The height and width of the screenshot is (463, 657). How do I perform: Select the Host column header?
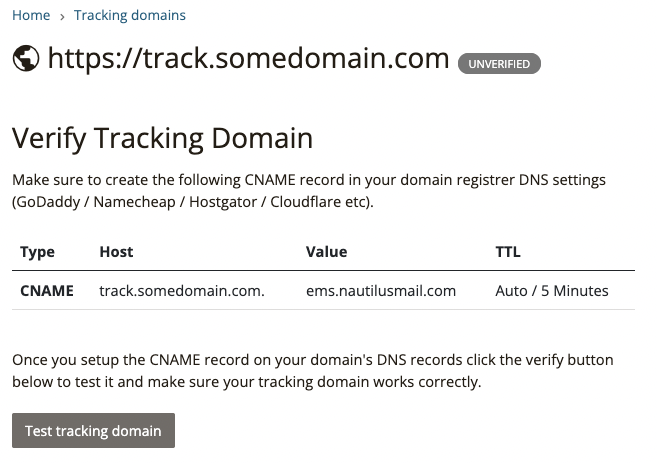[116, 252]
